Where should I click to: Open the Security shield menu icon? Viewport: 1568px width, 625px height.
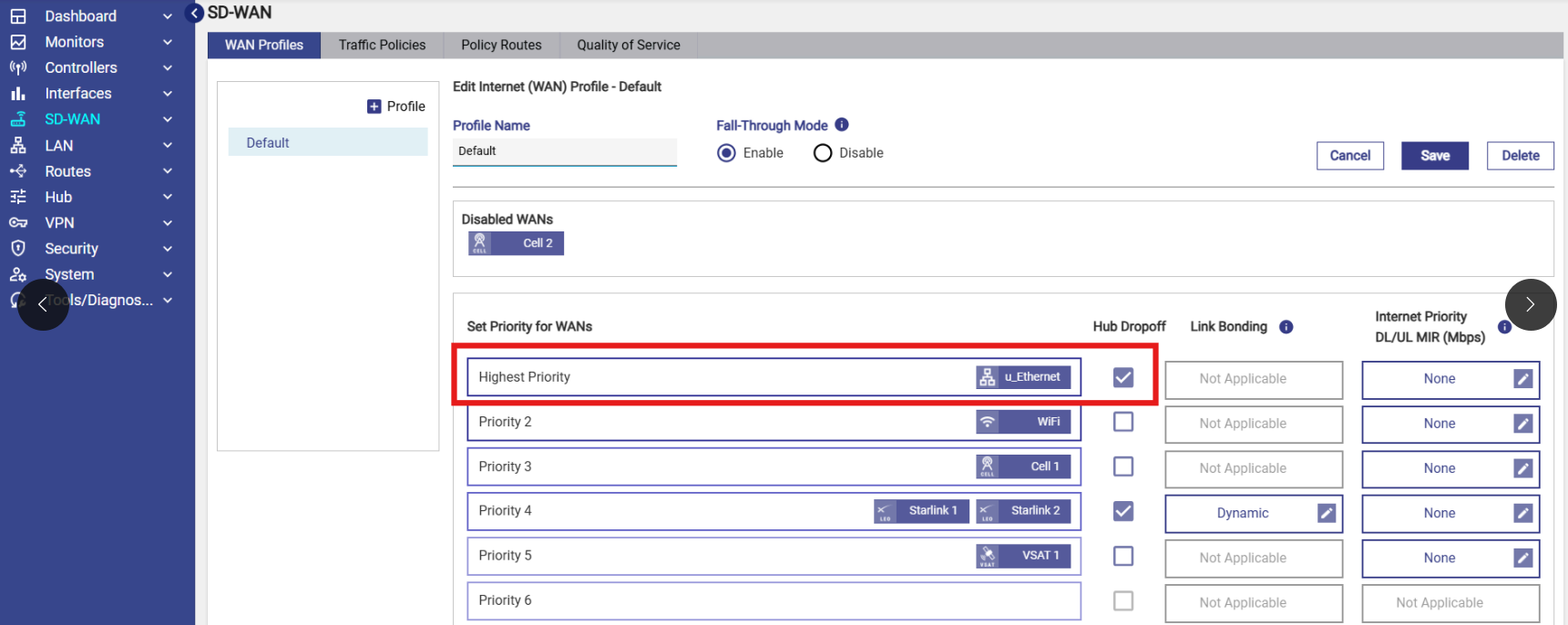click(18, 249)
